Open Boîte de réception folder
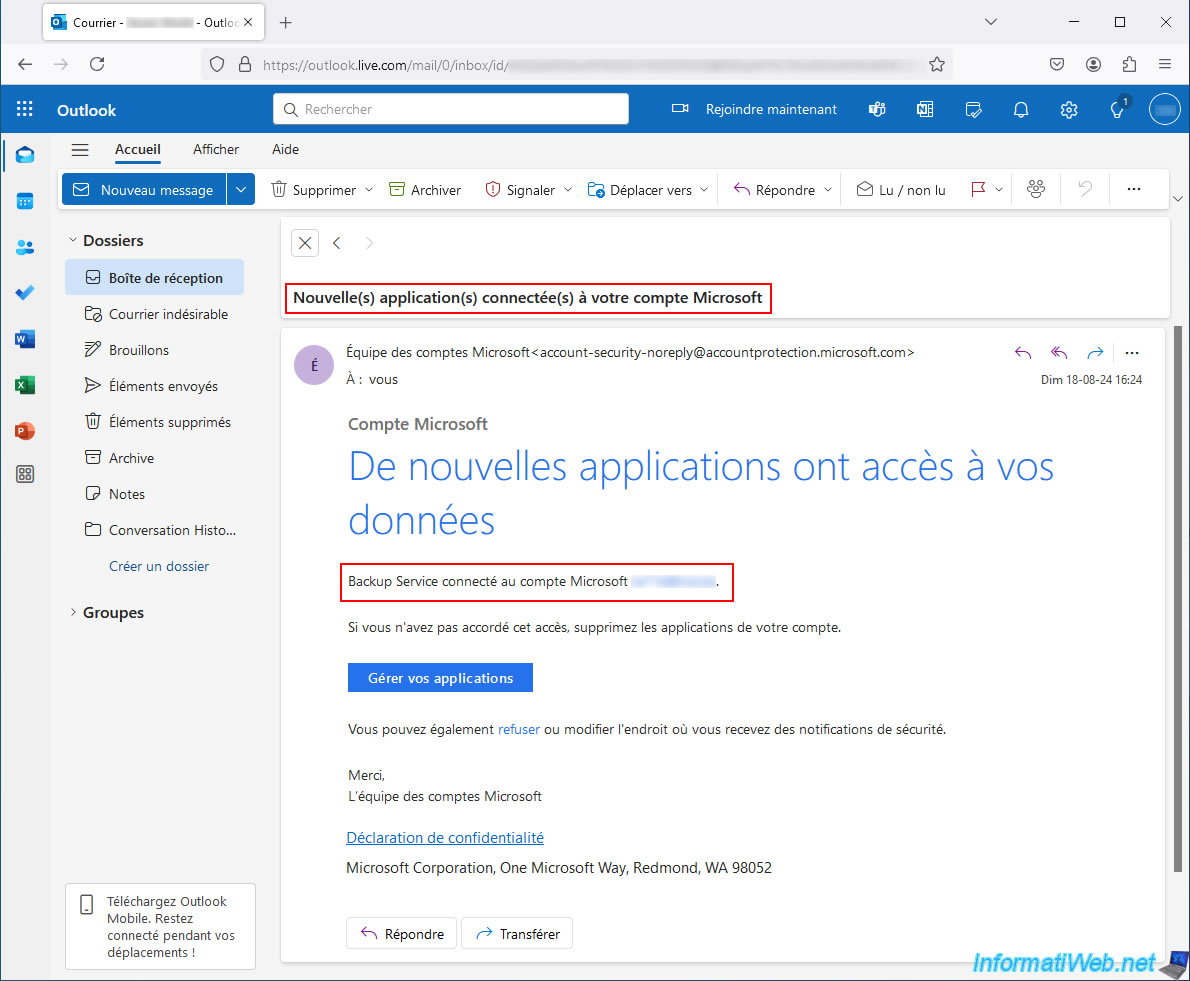The image size is (1190, 981). [x=154, y=278]
